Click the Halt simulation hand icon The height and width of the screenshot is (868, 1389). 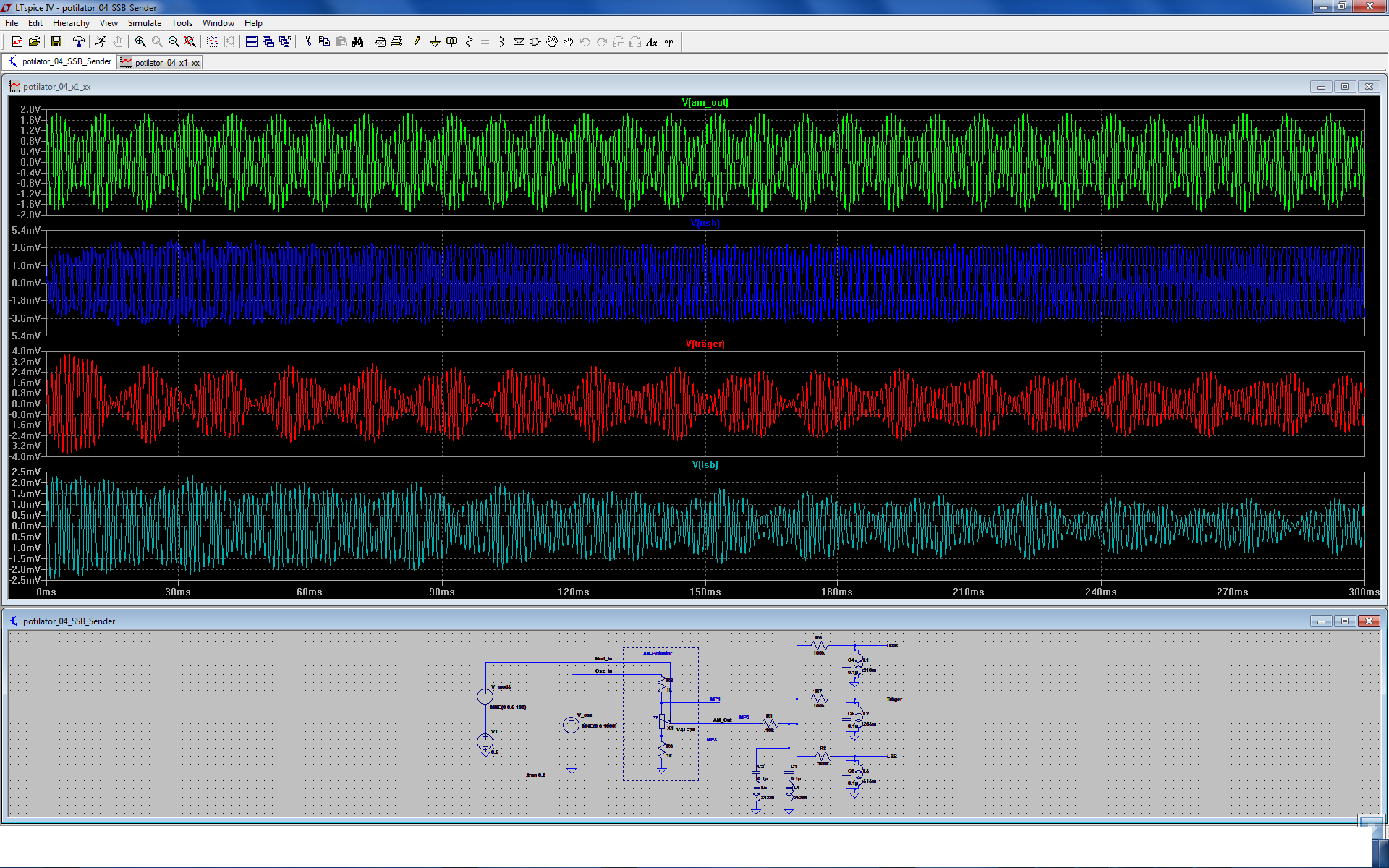point(118,42)
